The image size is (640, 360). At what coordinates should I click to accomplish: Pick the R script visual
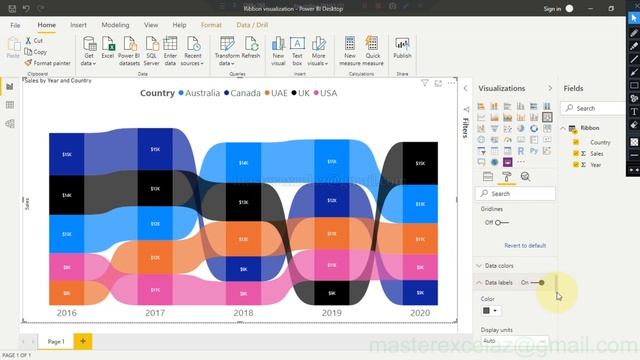[x=521, y=151]
